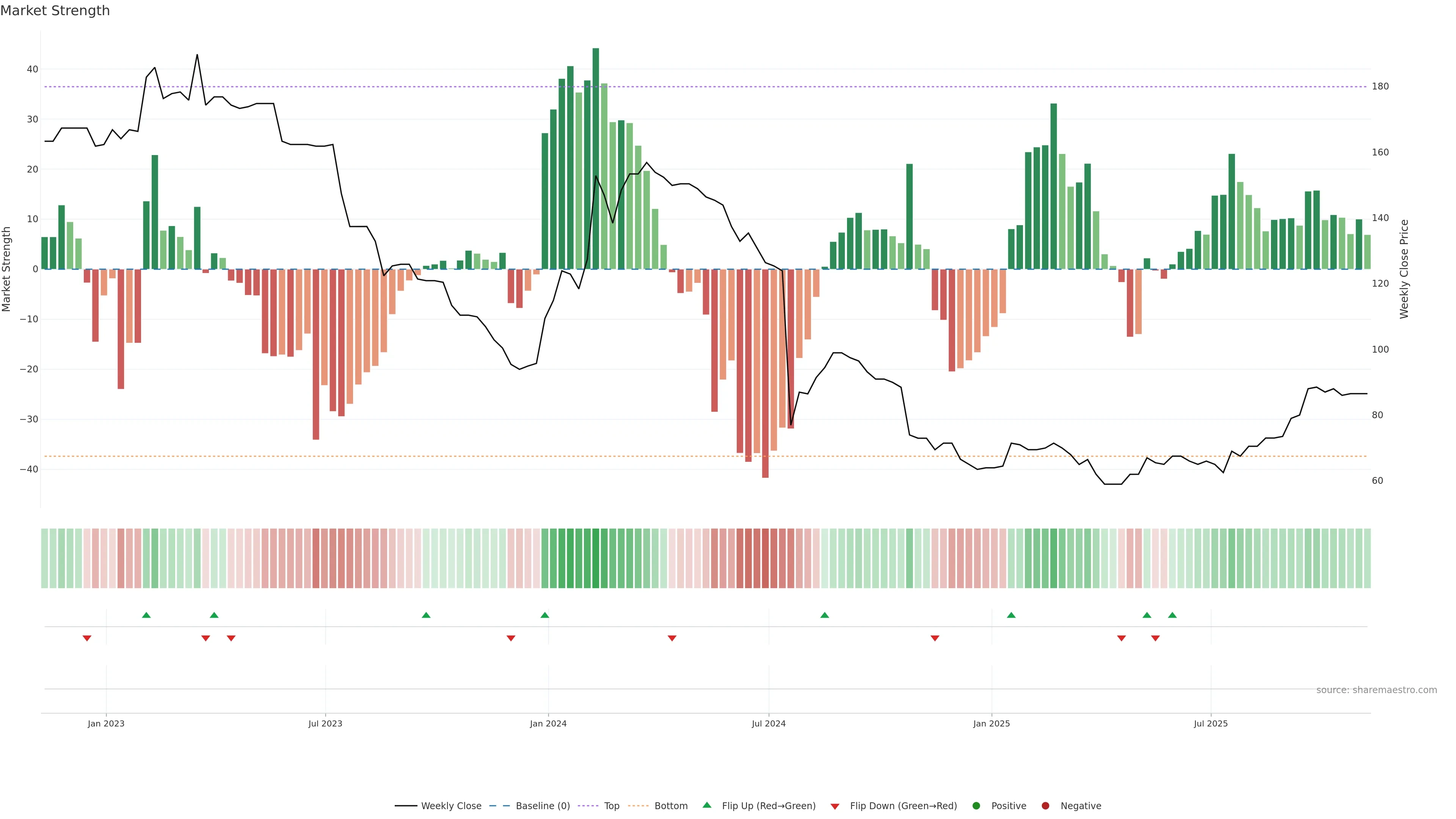Screen dimensions: 1456x819
Task: Click the Flip Up green triangle legend icon
Action: [706, 805]
